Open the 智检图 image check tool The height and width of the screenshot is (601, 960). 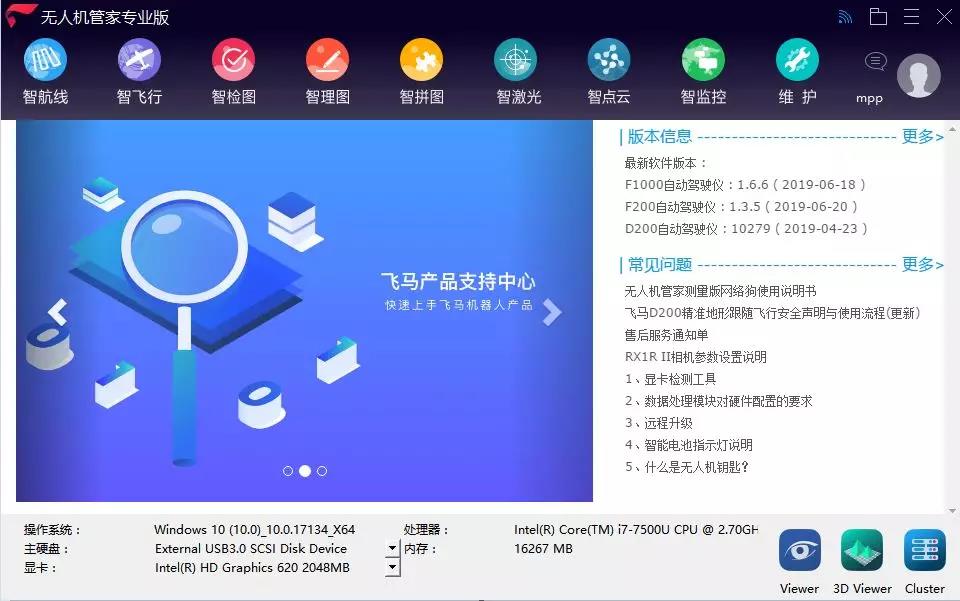point(233,61)
